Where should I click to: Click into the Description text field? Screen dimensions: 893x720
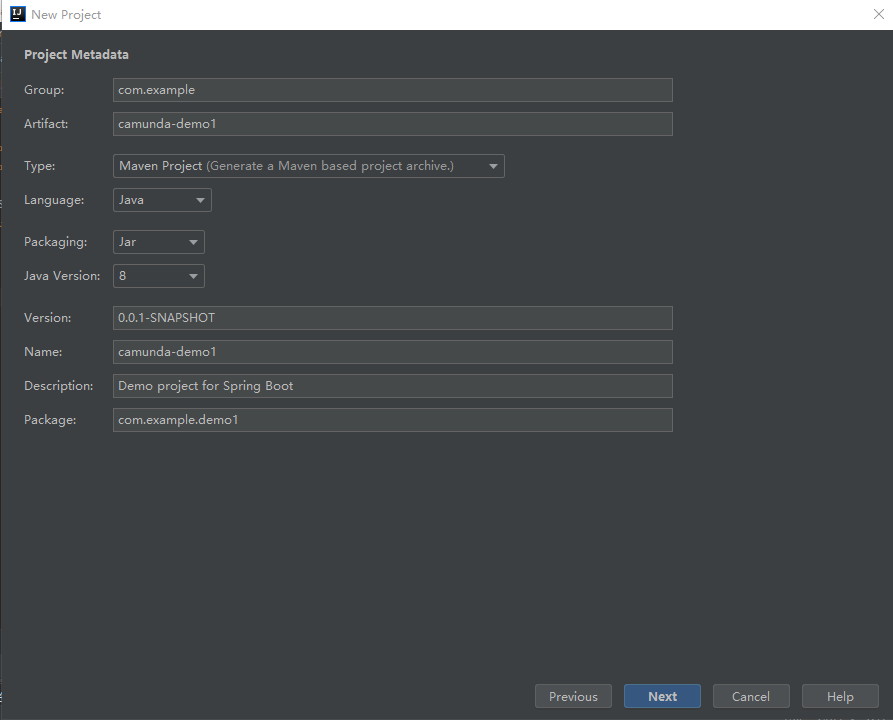[x=392, y=386]
